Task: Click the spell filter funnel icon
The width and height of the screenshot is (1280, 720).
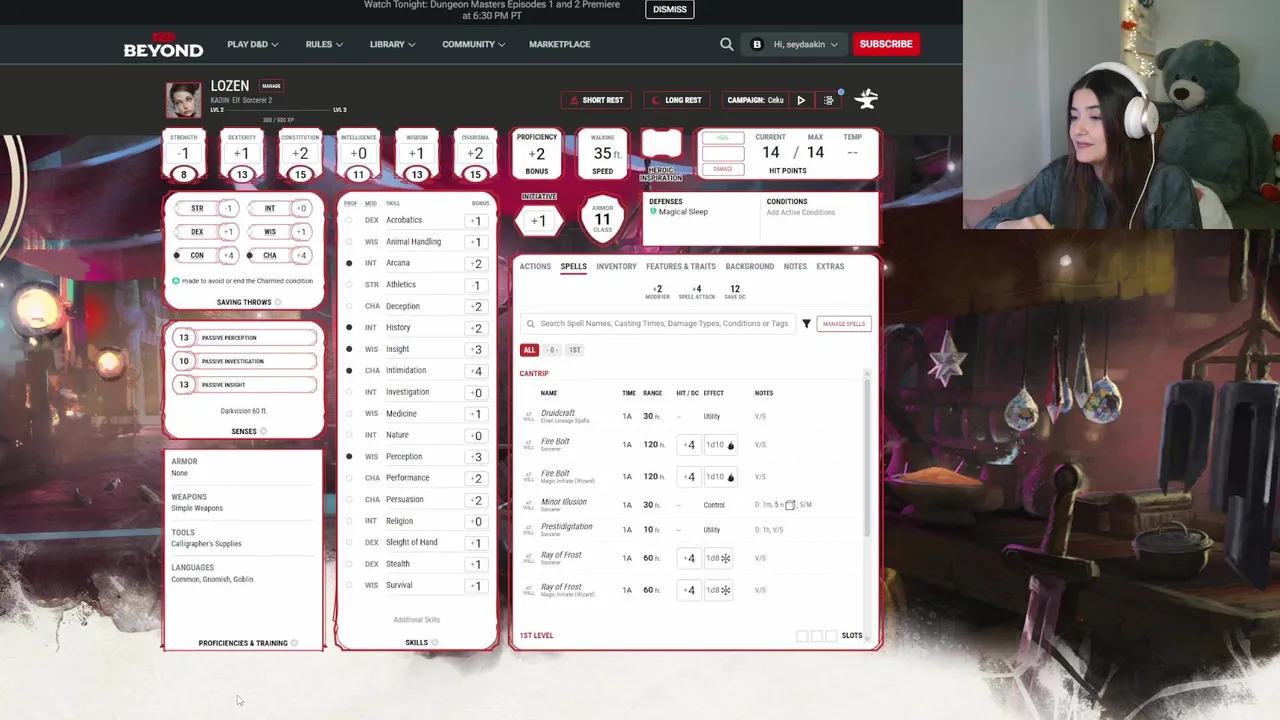Action: (806, 324)
